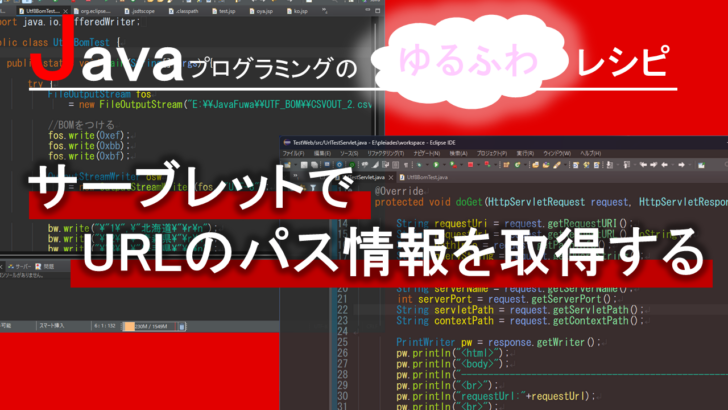
Task: Show the hidden editor tabs list chevron
Action: (x=325, y=11)
